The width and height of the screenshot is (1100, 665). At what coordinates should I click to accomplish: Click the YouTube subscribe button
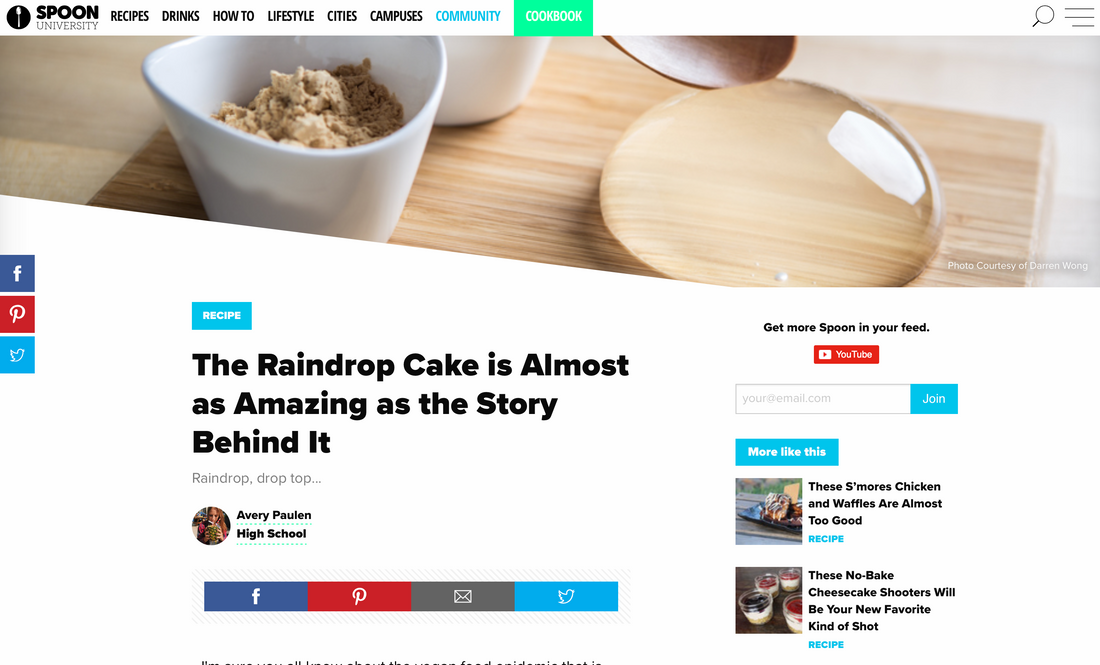(x=846, y=354)
